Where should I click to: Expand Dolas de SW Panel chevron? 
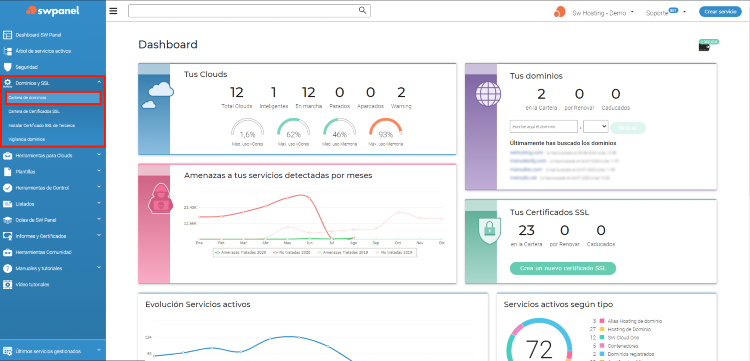coord(99,219)
